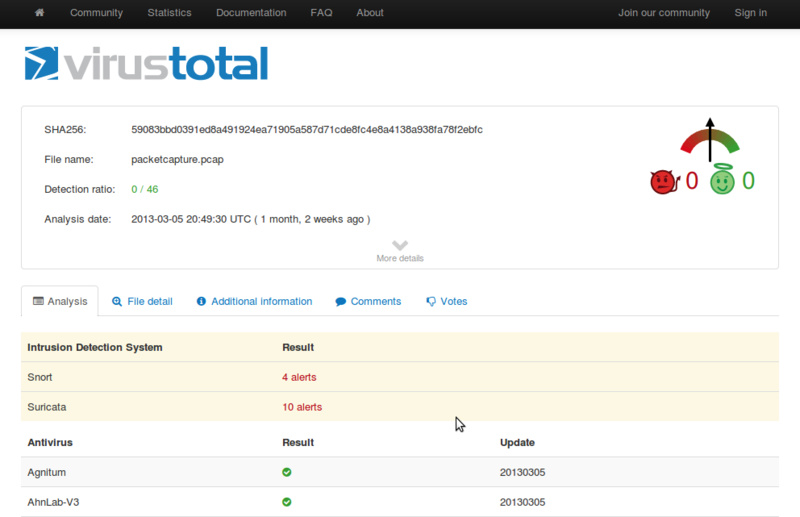Switch to the File detail tab
Image resolution: width=800 pixels, height=517 pixels.
(142, 302)
